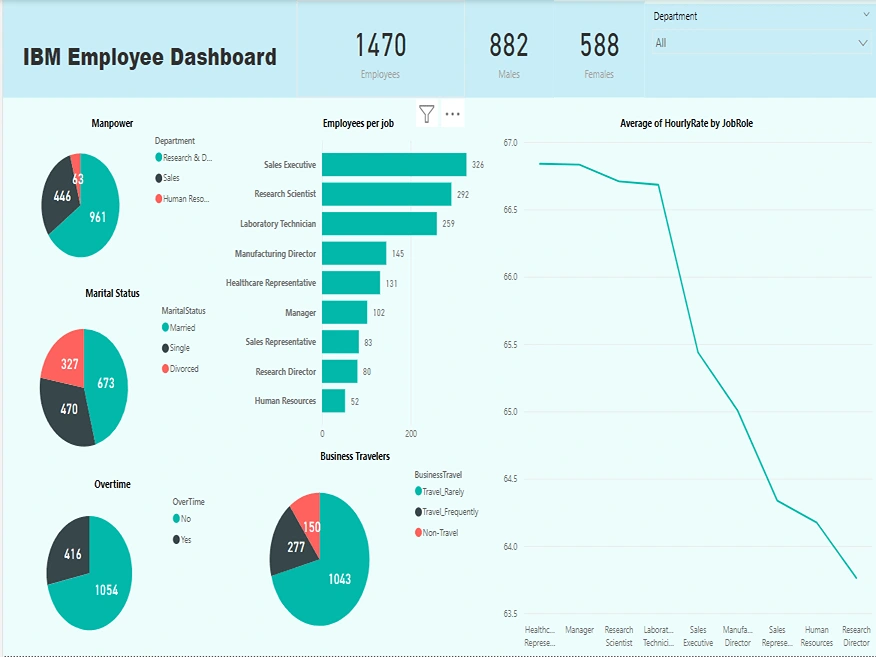This screenshot has width=876, height=657.
Task: Click the 63.5 y-axis value
Action: [511, 613]
